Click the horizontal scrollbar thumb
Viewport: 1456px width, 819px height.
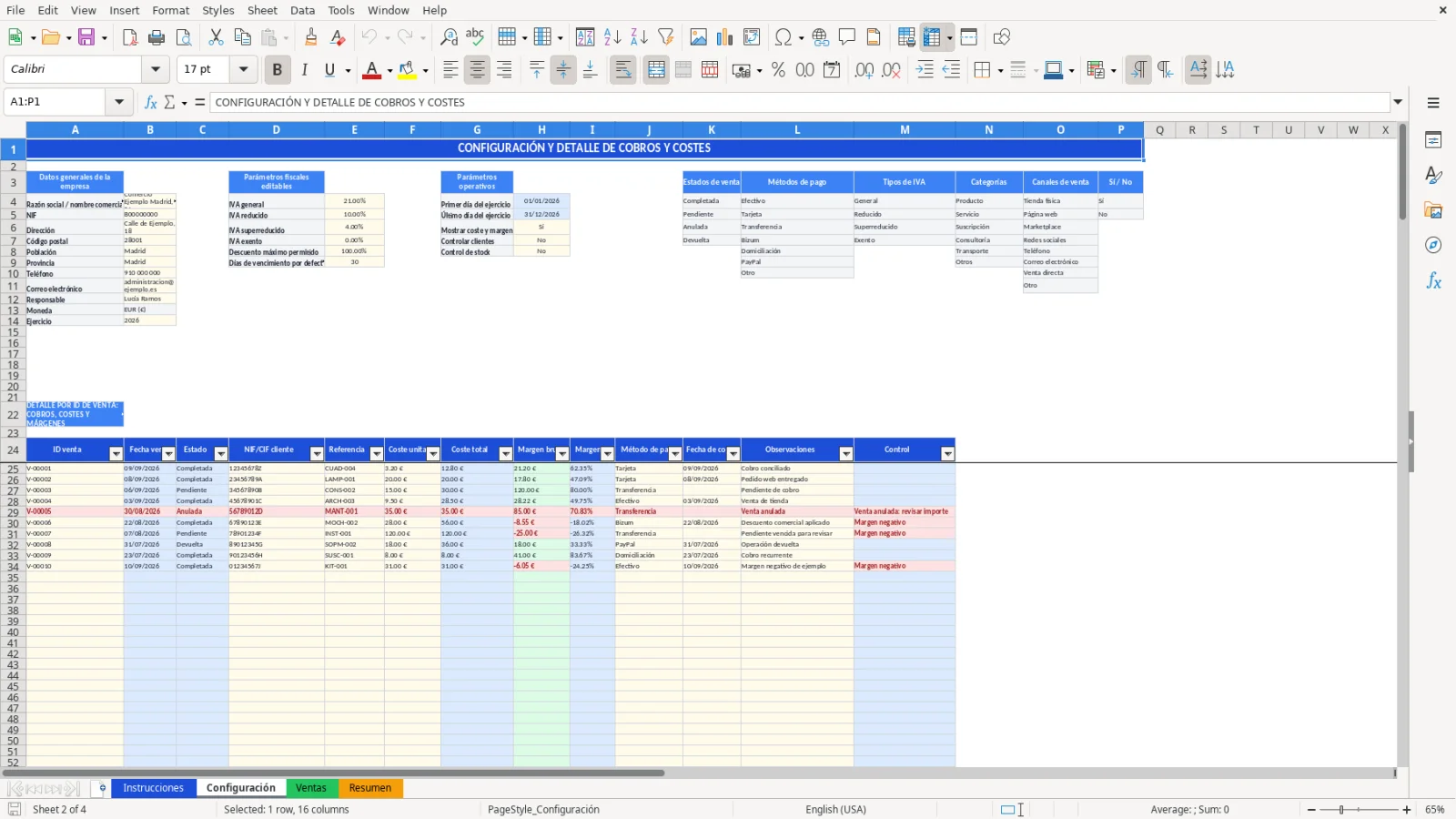(x=333, y=773)
